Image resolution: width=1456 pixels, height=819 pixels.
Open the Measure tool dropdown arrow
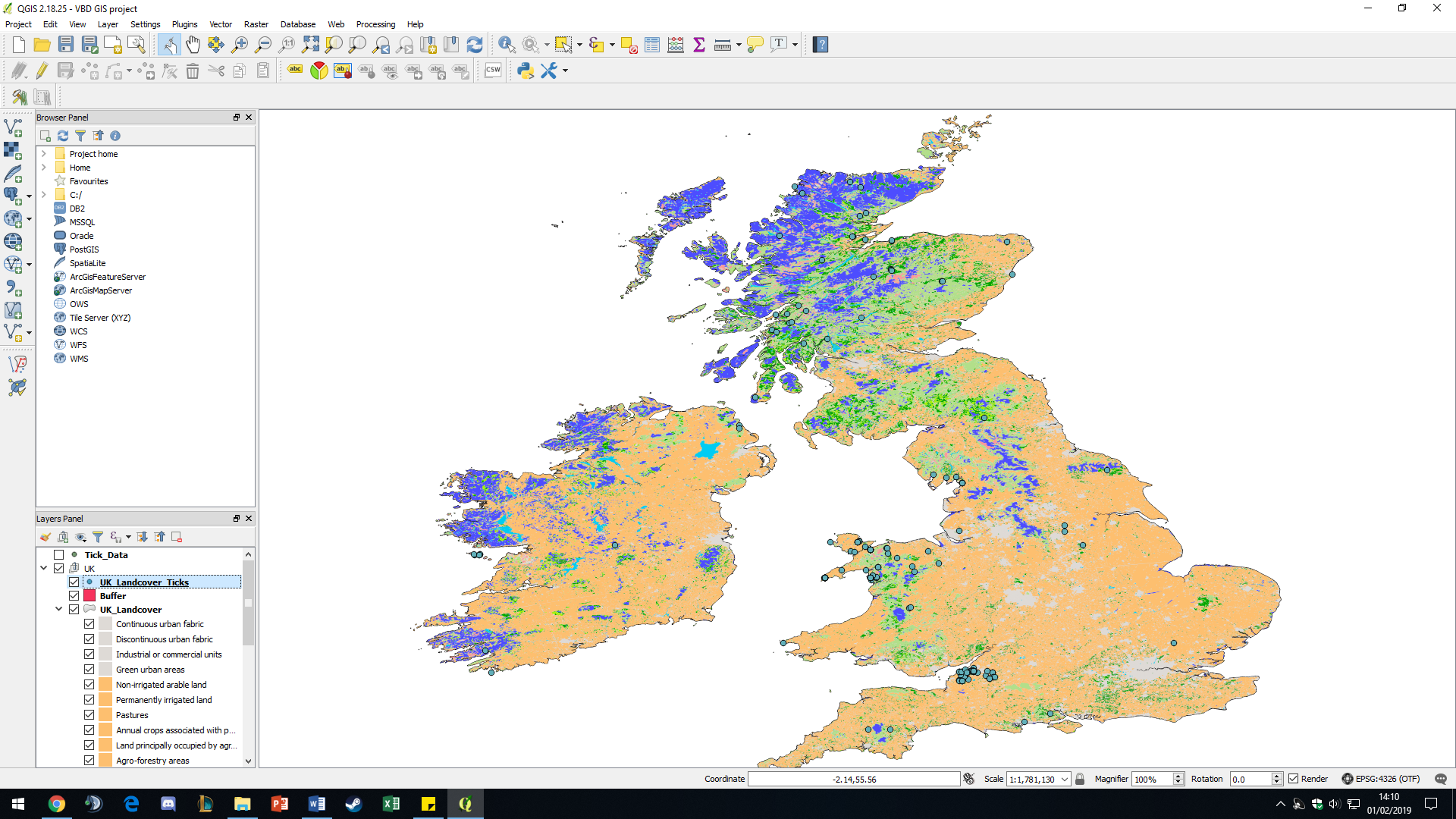tap(739, 45)
